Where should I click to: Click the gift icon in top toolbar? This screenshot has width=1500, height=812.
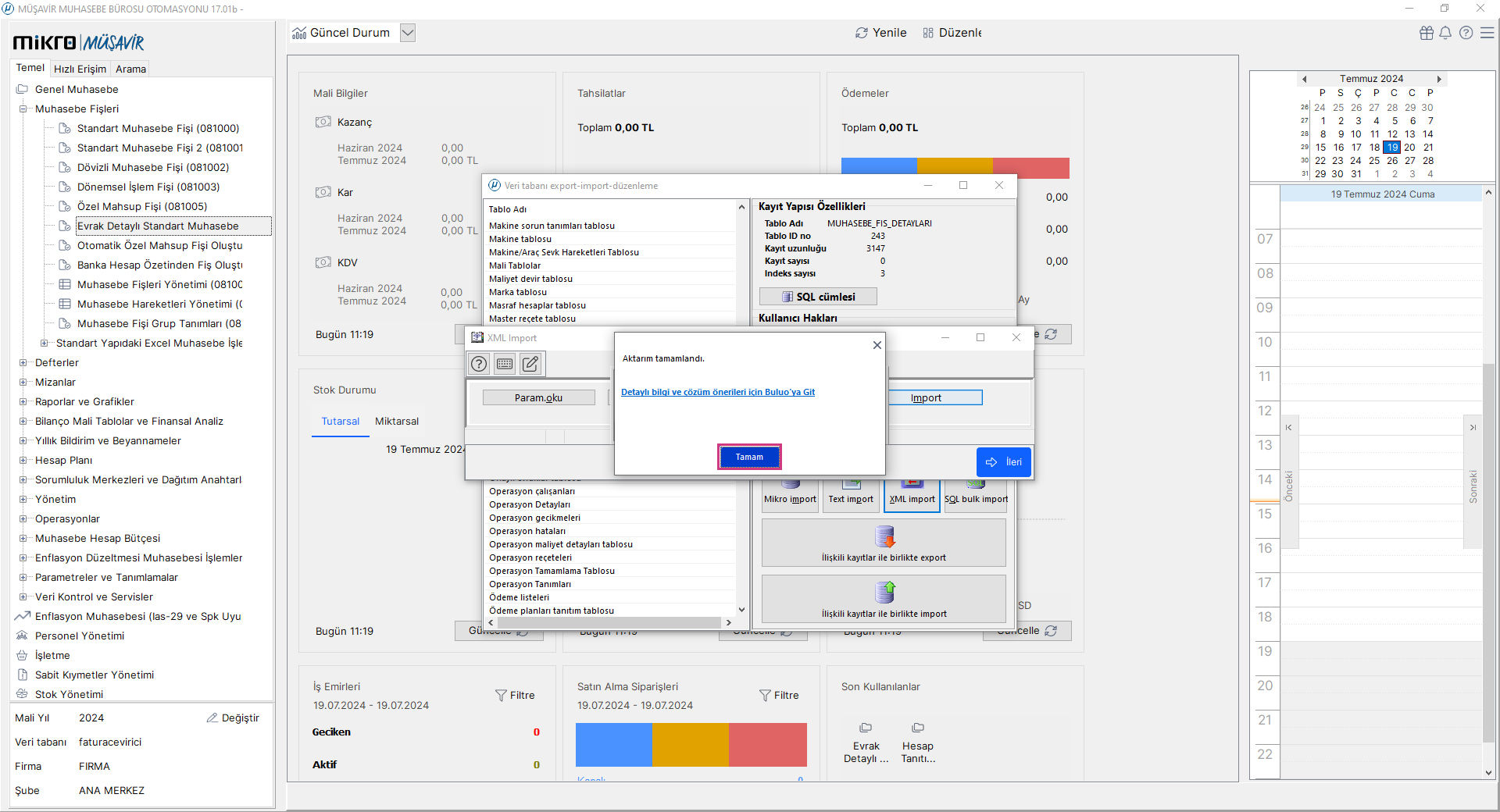click(1427, 33)
